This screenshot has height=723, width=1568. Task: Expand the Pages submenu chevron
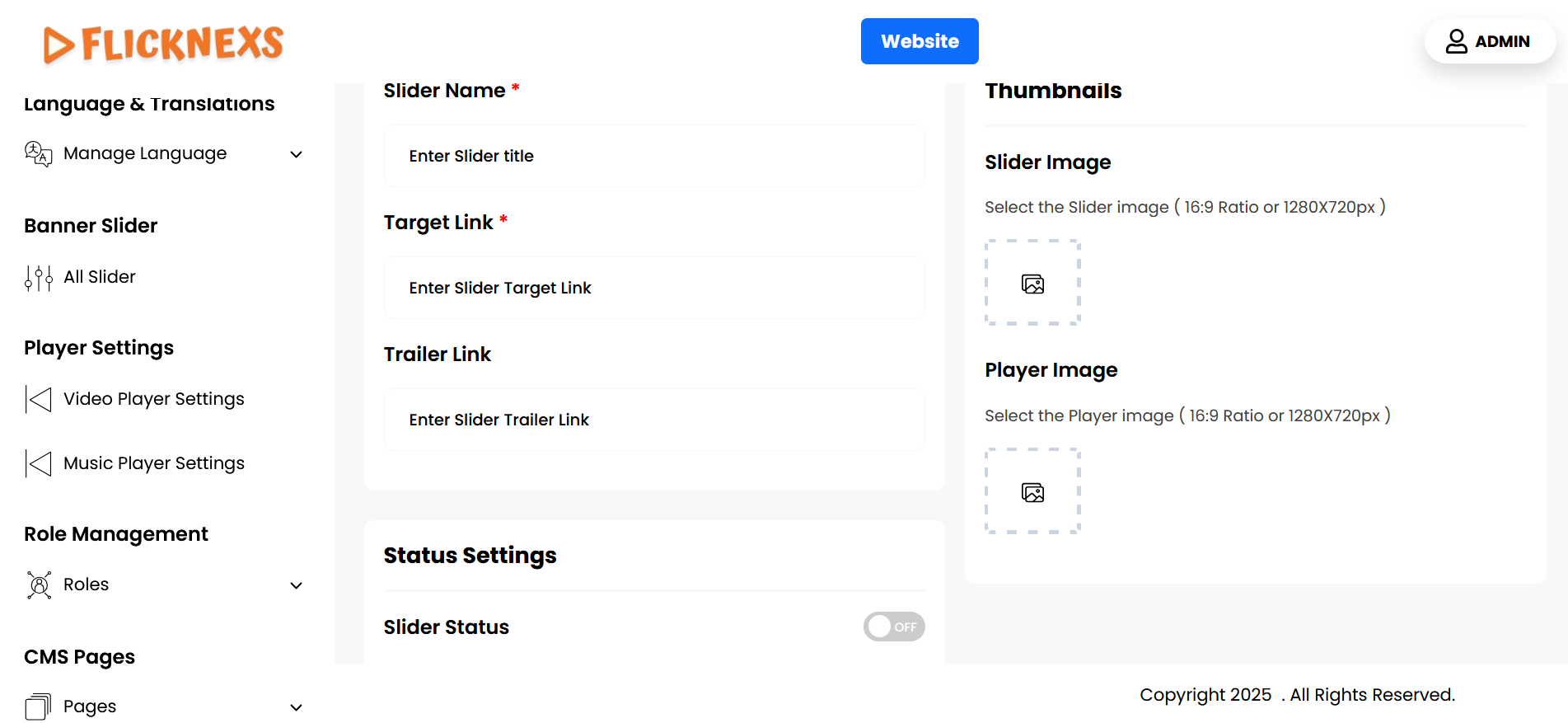[x=297, y=707]
